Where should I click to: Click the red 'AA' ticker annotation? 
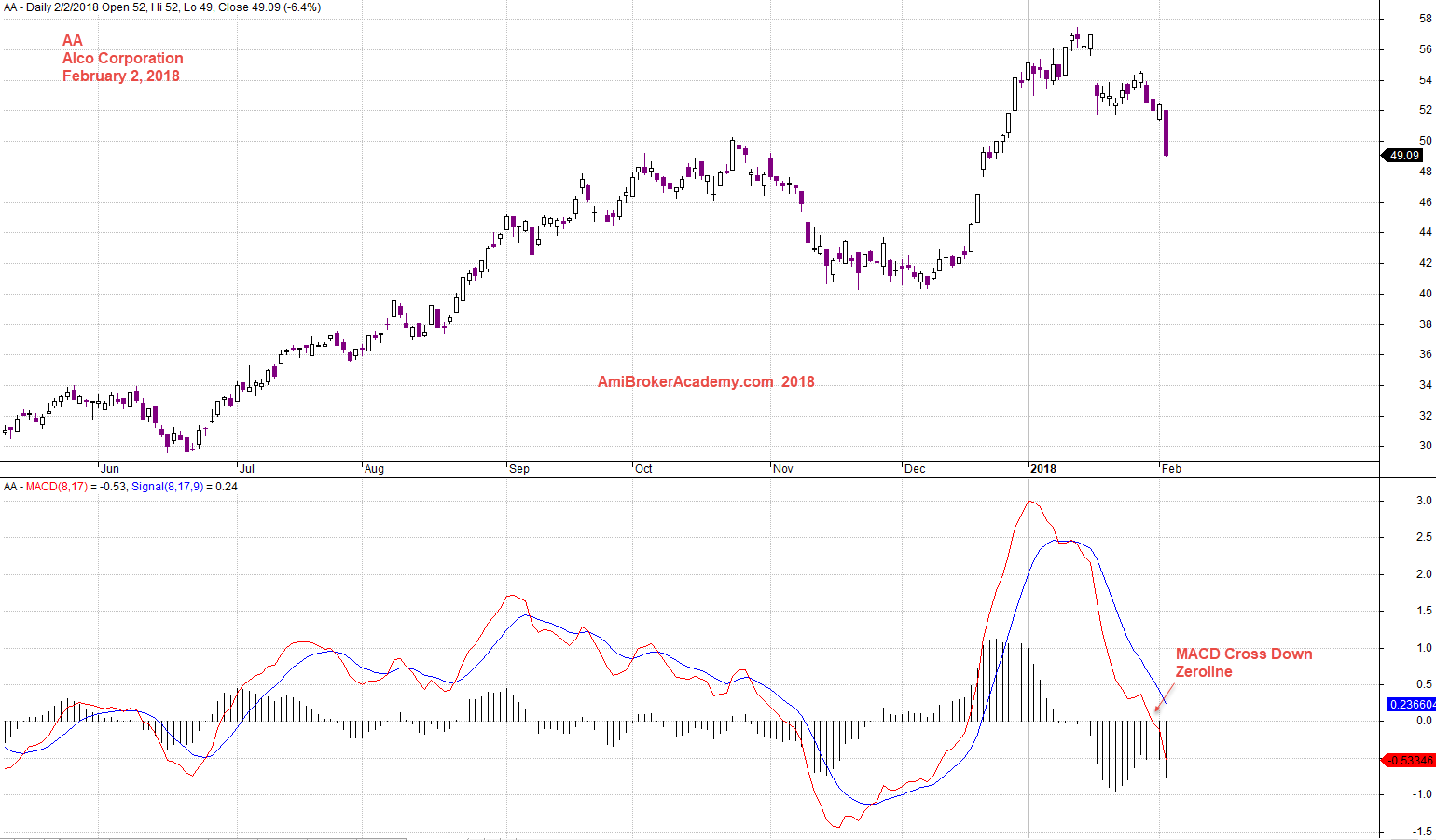tap(73, 40)
